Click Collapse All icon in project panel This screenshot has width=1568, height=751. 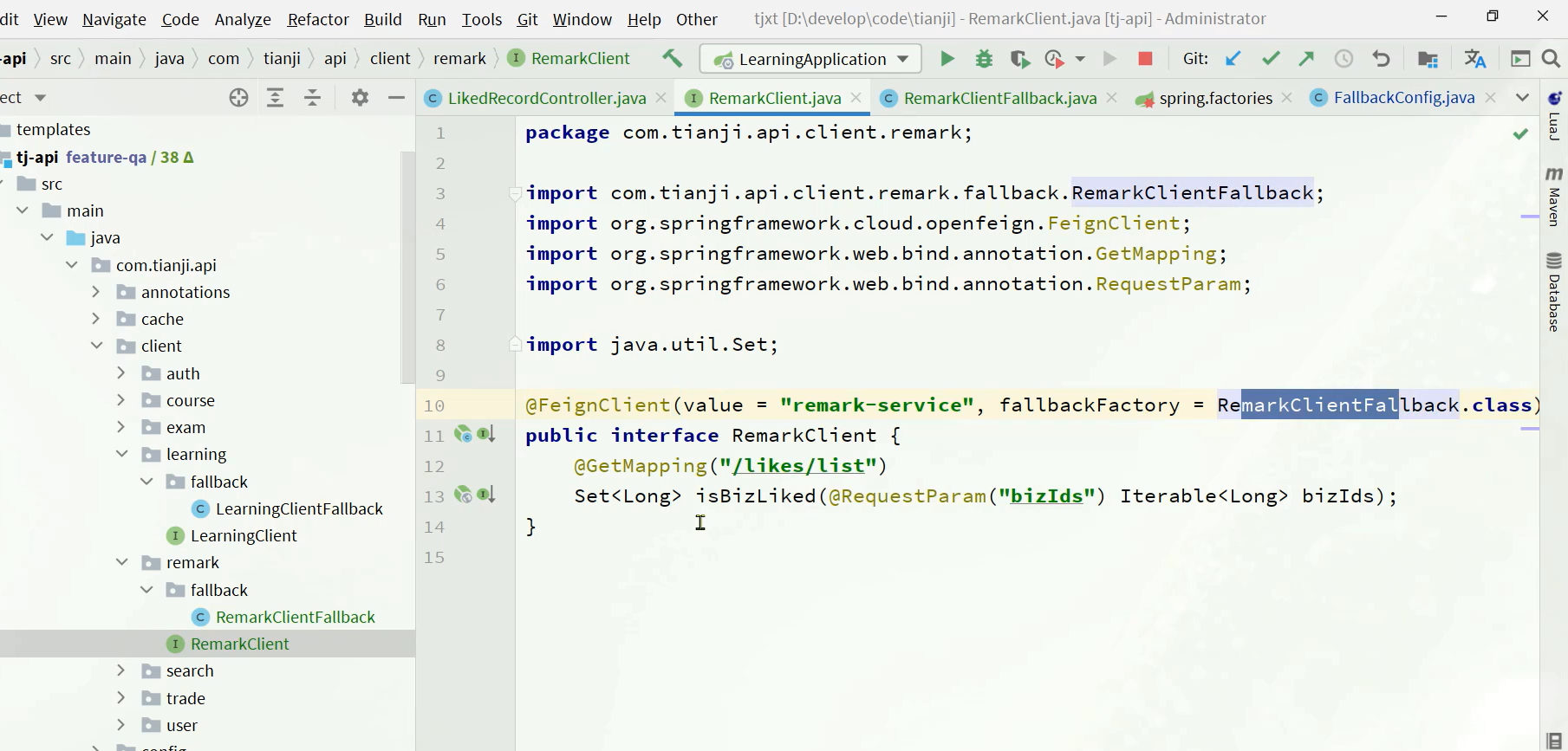click(313, 98)
